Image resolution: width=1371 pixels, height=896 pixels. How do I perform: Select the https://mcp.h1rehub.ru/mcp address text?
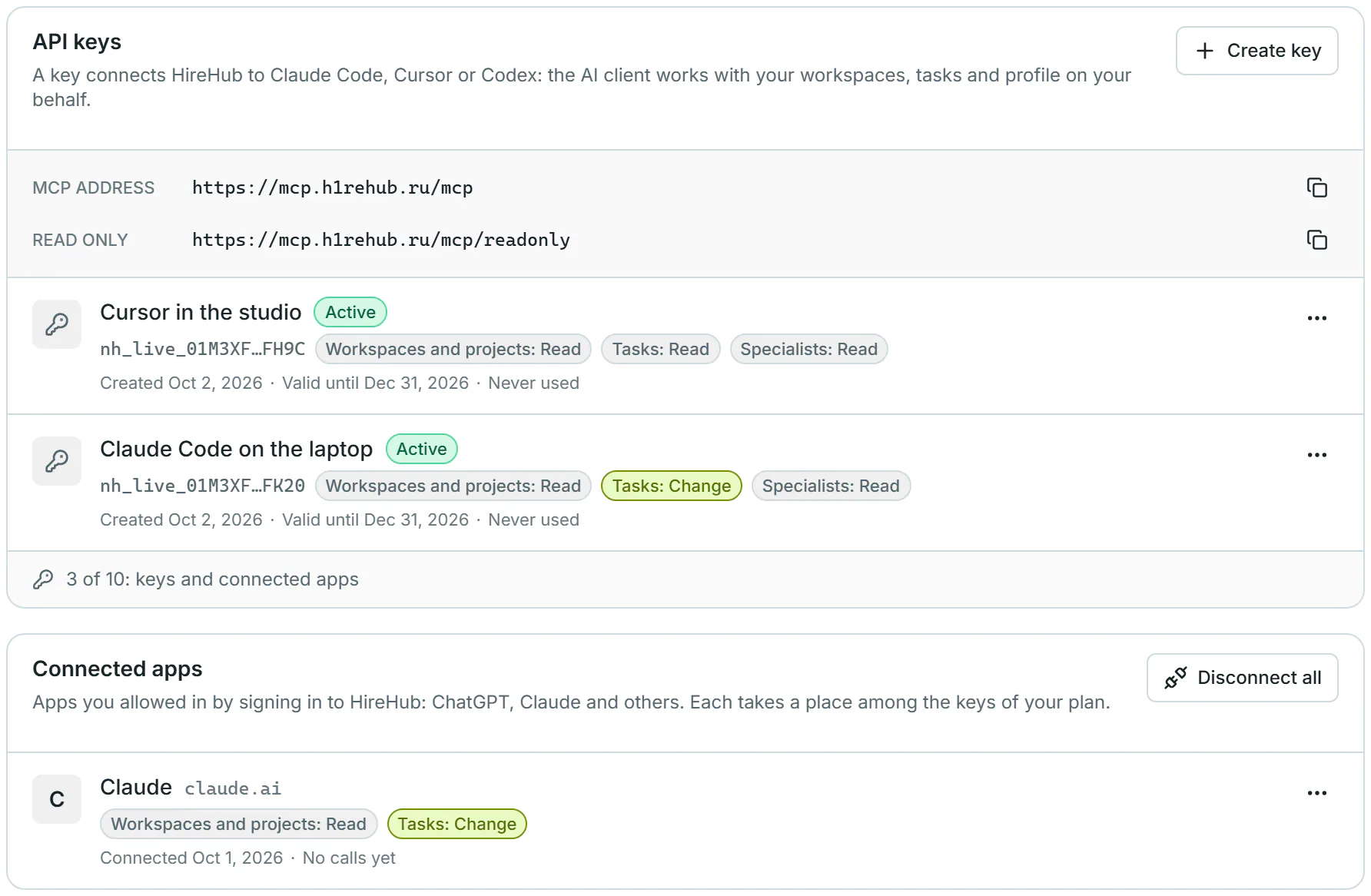coord(332,187)
